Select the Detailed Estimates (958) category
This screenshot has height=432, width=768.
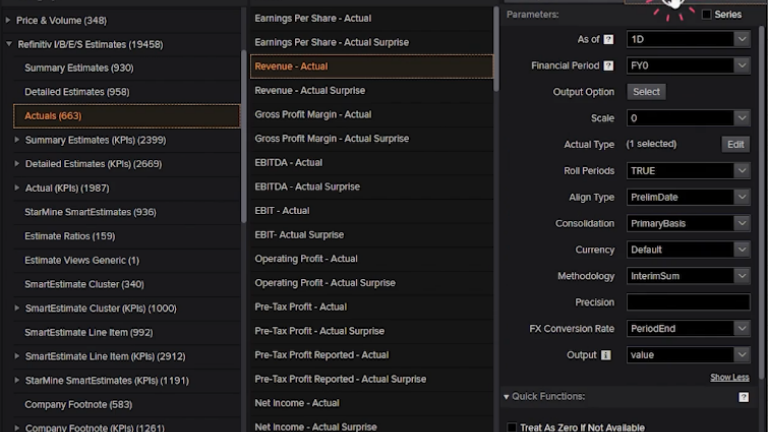(78, 92)
